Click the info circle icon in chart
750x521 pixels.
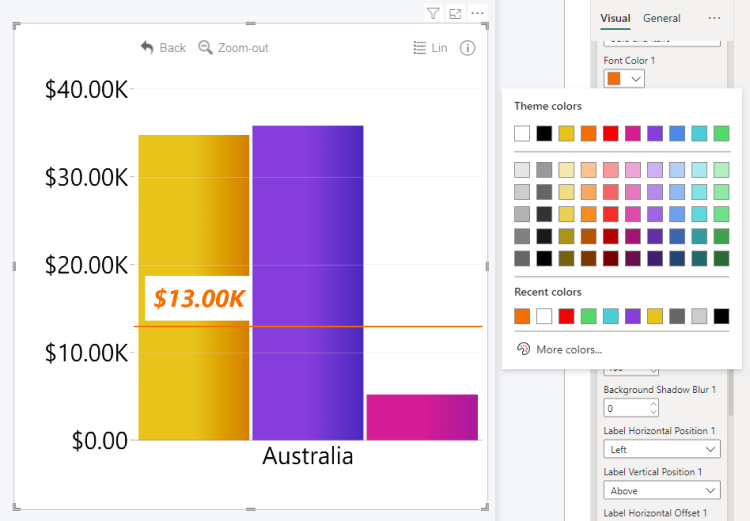pos(467,47)
